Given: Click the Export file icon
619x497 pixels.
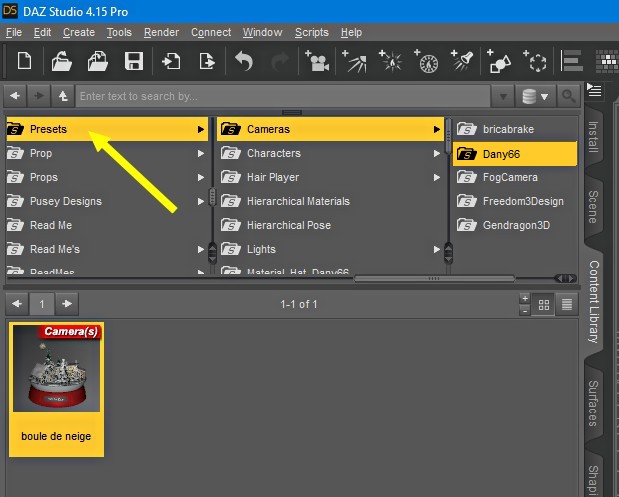Looking at the screenshot, I should click(x=206, y=61).
